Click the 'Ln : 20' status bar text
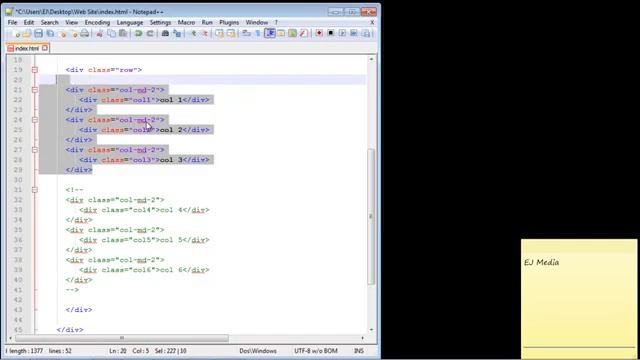 click(x=118, y=351)
